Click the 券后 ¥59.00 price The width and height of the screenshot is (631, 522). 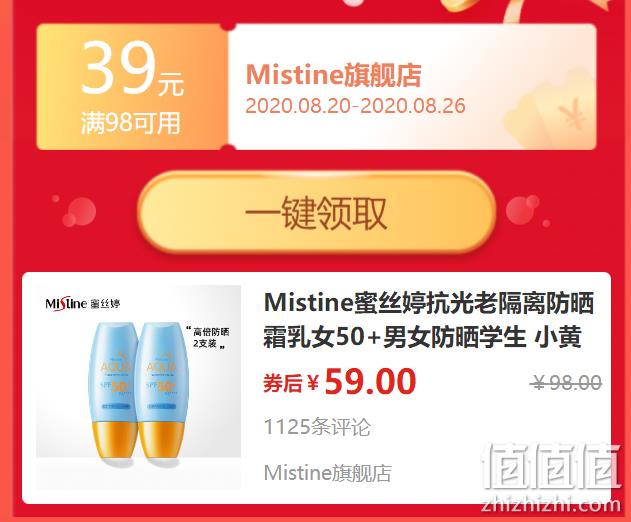tap(340, 382)
